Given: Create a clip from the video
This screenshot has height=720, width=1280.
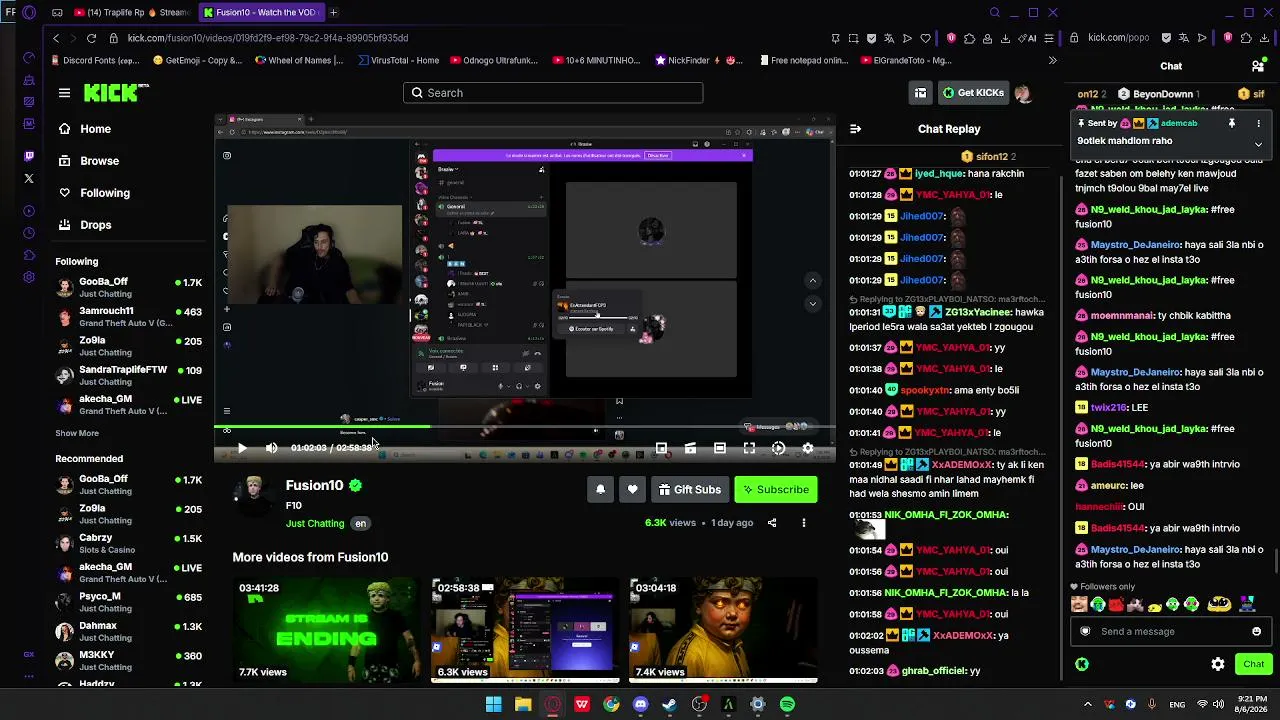Looking at the screenshot, I should 690,448.
